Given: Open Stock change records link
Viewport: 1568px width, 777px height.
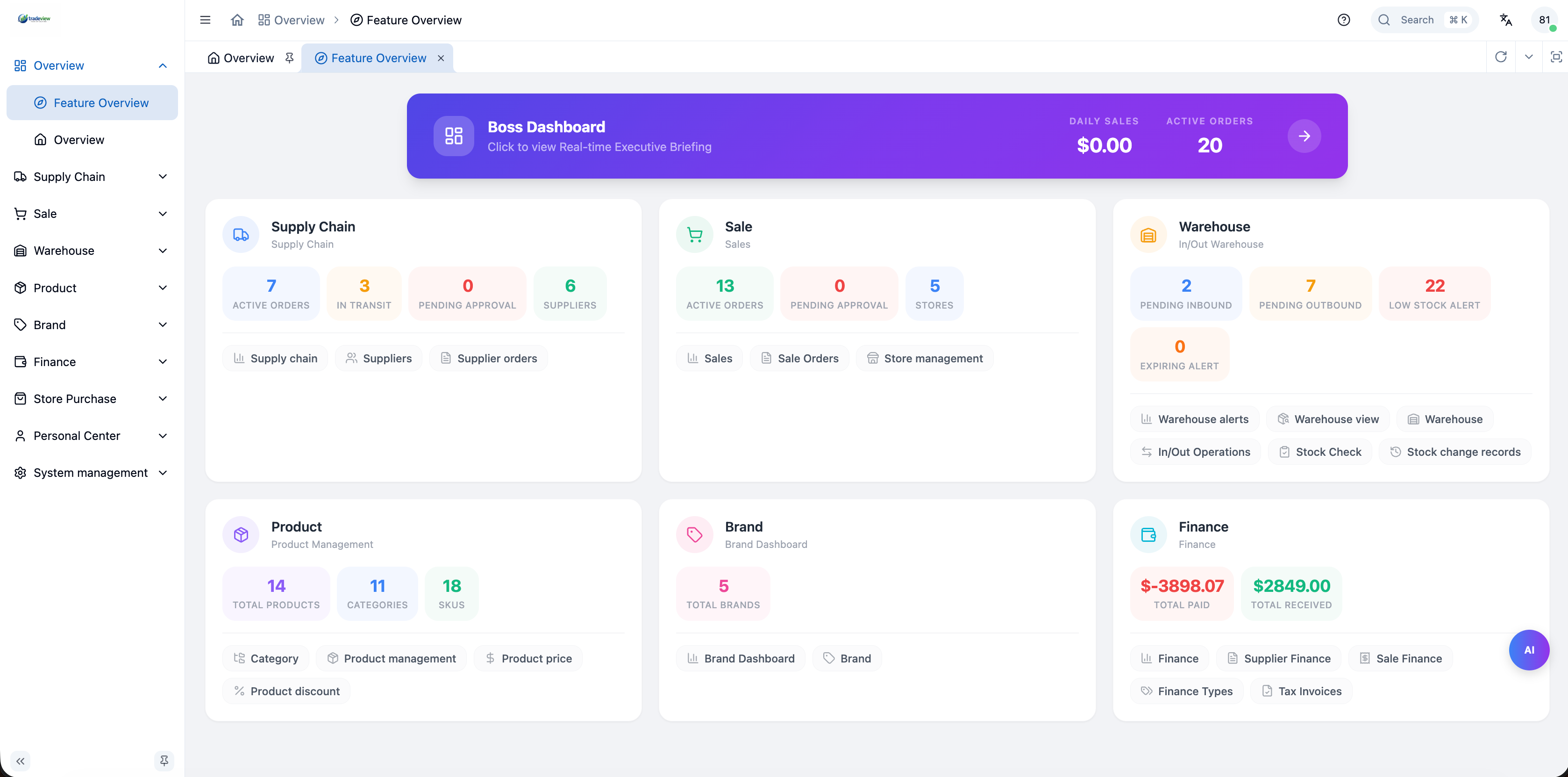Looking at the screenshot, I should 1455,451.
